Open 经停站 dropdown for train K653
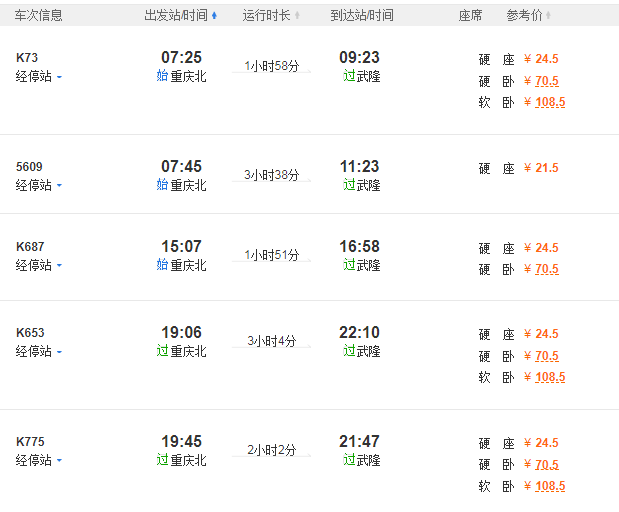 pos(38,351)
